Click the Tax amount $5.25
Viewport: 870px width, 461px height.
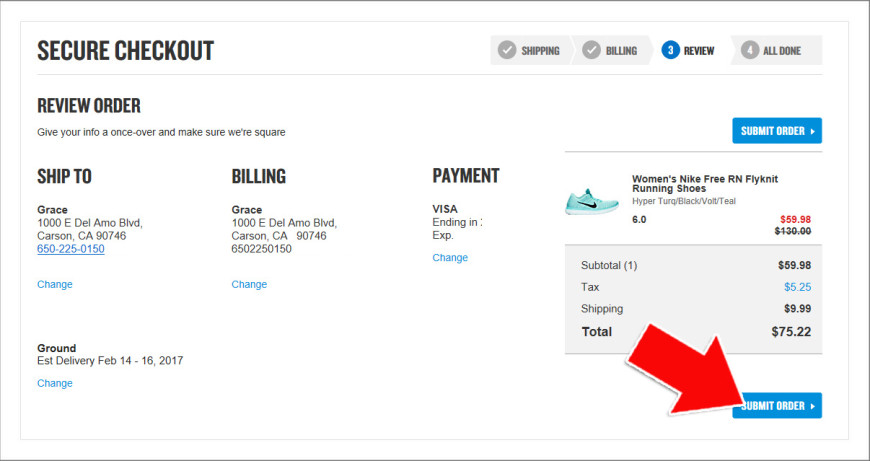pos(797,287)
